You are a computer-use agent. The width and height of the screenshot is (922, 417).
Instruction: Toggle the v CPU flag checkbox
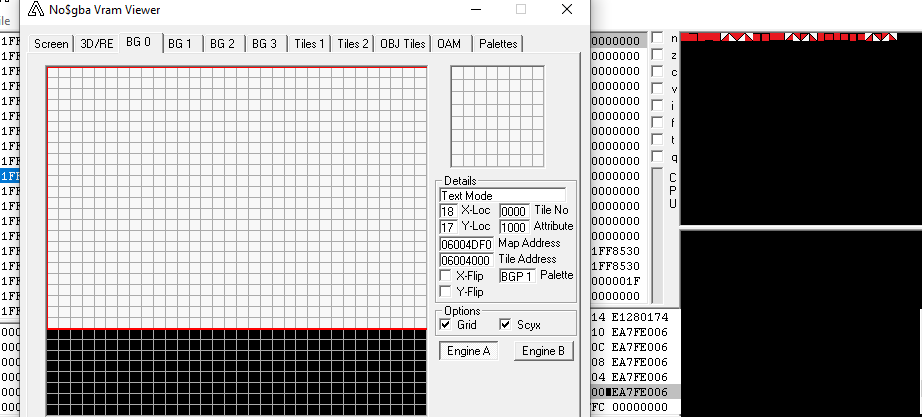tap(657, 89)
